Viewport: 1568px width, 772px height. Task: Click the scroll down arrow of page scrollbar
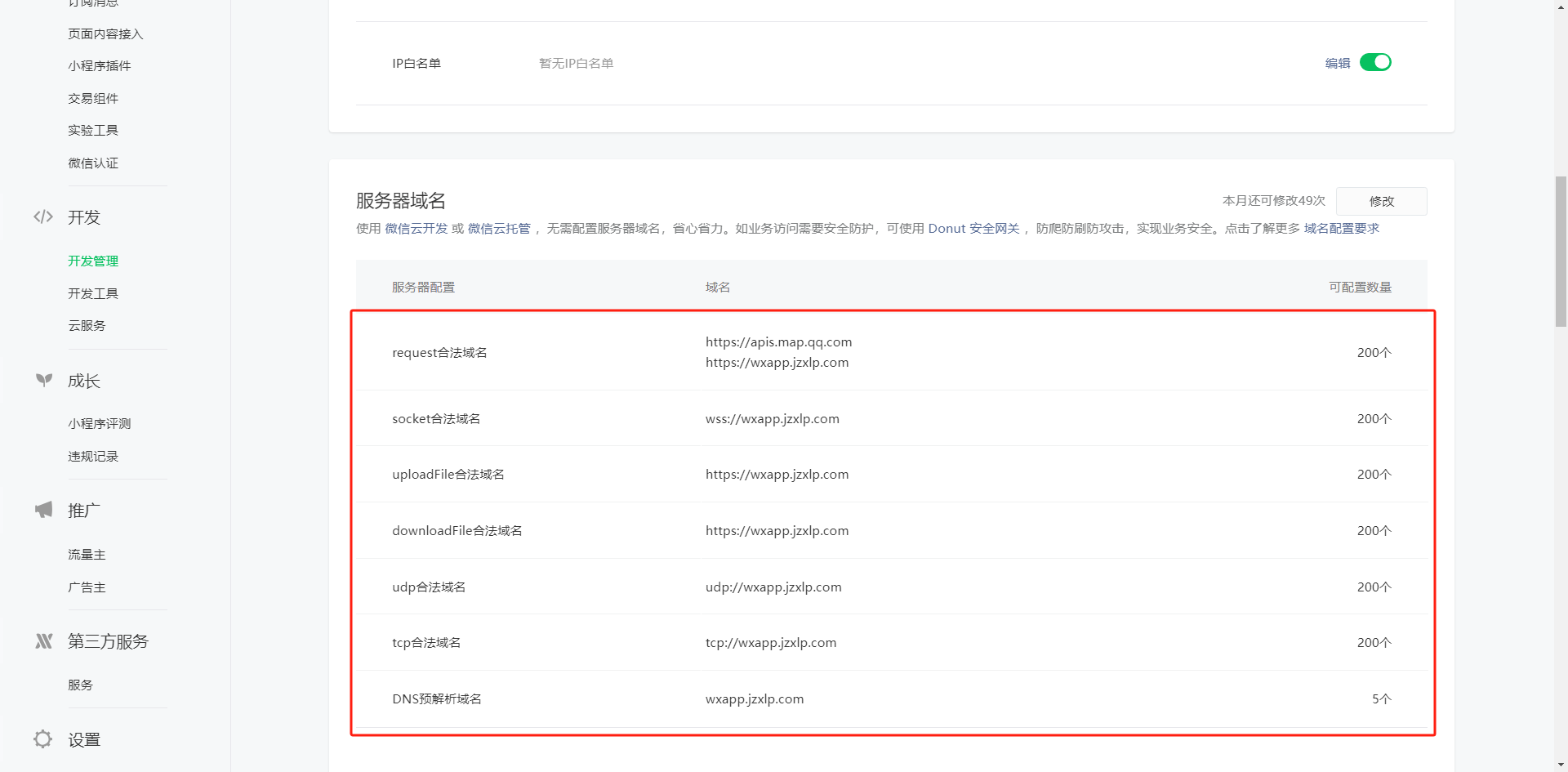1561,765
